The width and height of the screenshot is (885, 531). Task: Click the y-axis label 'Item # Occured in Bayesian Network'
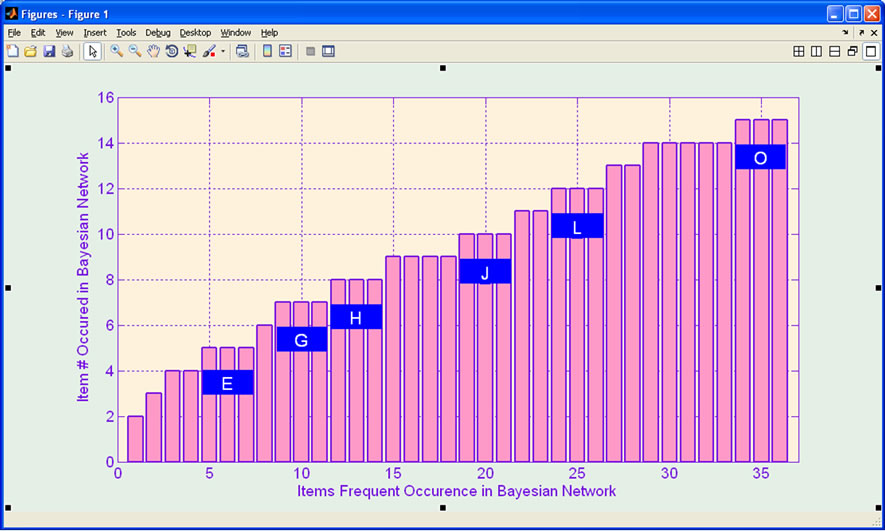83,277
